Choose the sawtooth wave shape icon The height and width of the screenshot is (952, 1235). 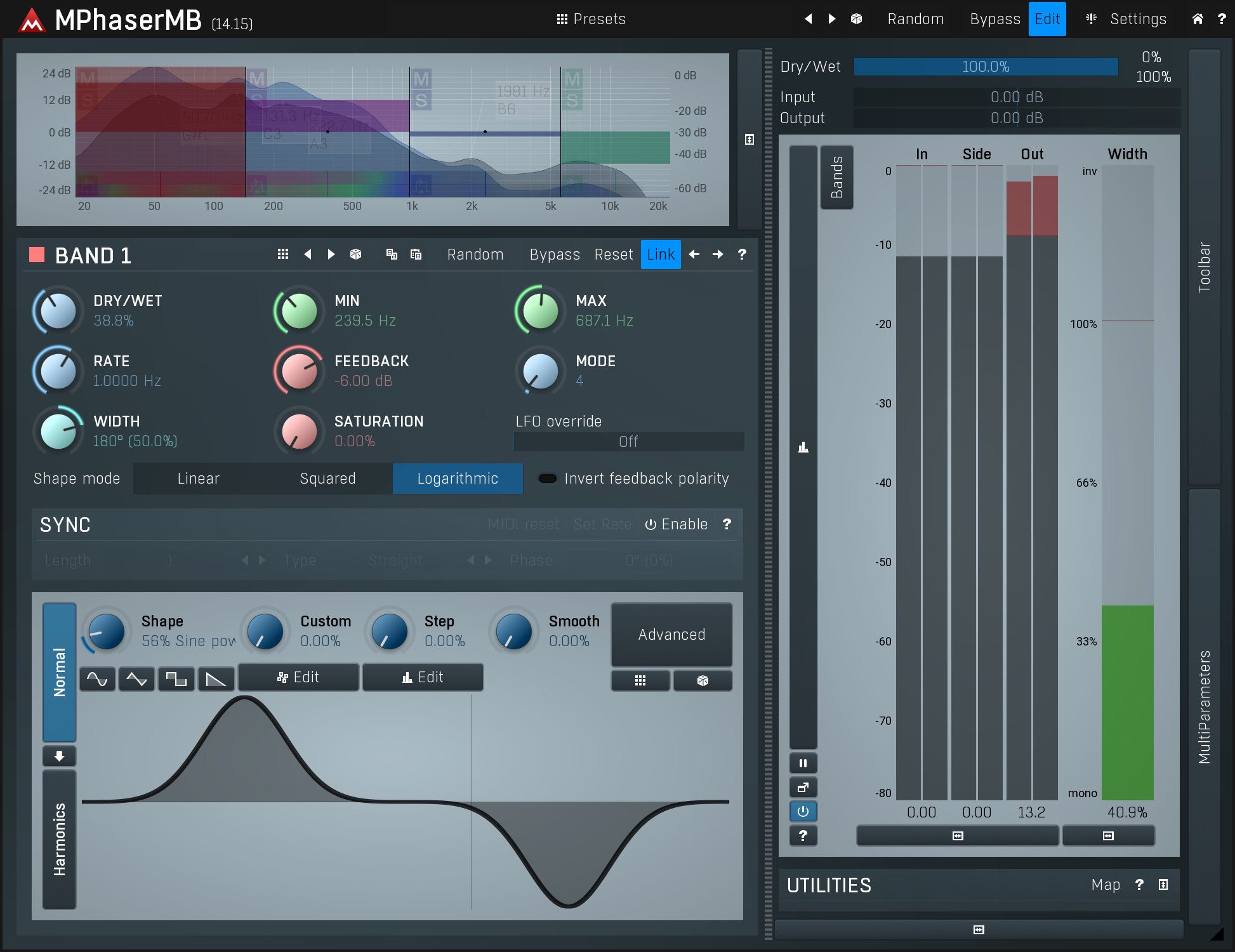pos(216,679)
